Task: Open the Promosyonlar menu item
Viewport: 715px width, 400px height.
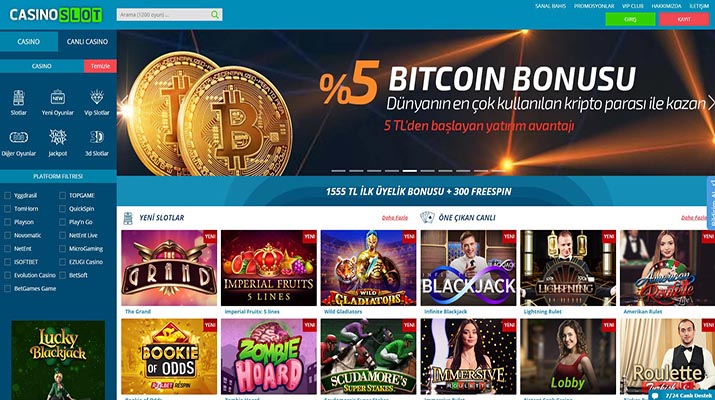Action: [x=594, y=6]
